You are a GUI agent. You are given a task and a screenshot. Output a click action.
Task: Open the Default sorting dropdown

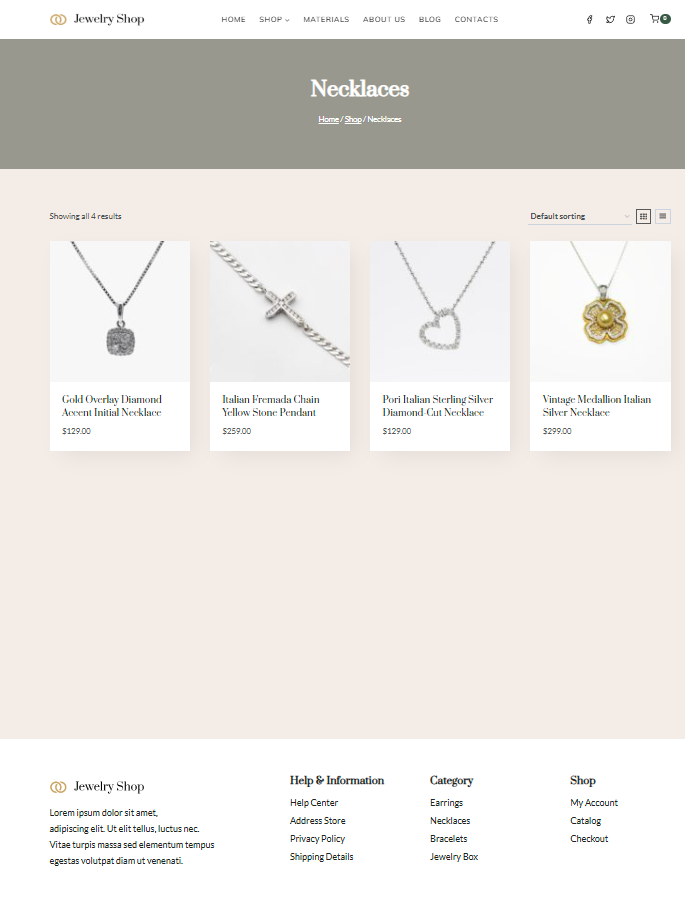tap(580, 216)
